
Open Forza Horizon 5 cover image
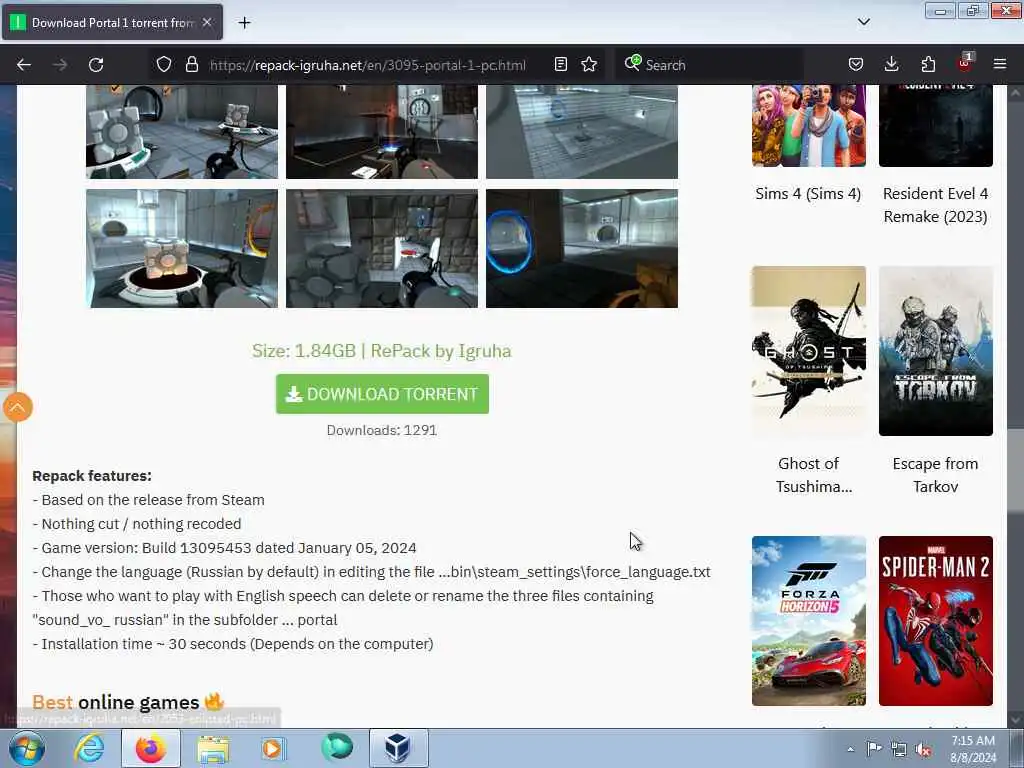(x=808, y=621)
